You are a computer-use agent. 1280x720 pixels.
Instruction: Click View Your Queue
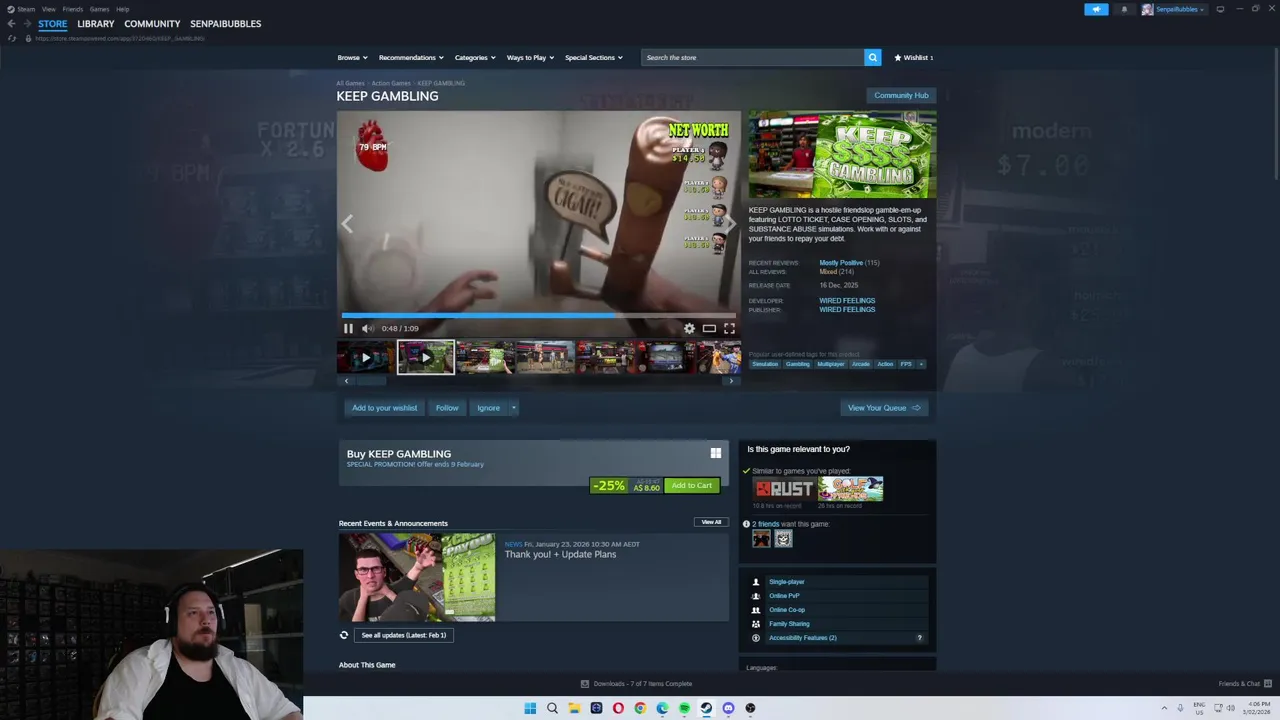(x=884, y=408)
